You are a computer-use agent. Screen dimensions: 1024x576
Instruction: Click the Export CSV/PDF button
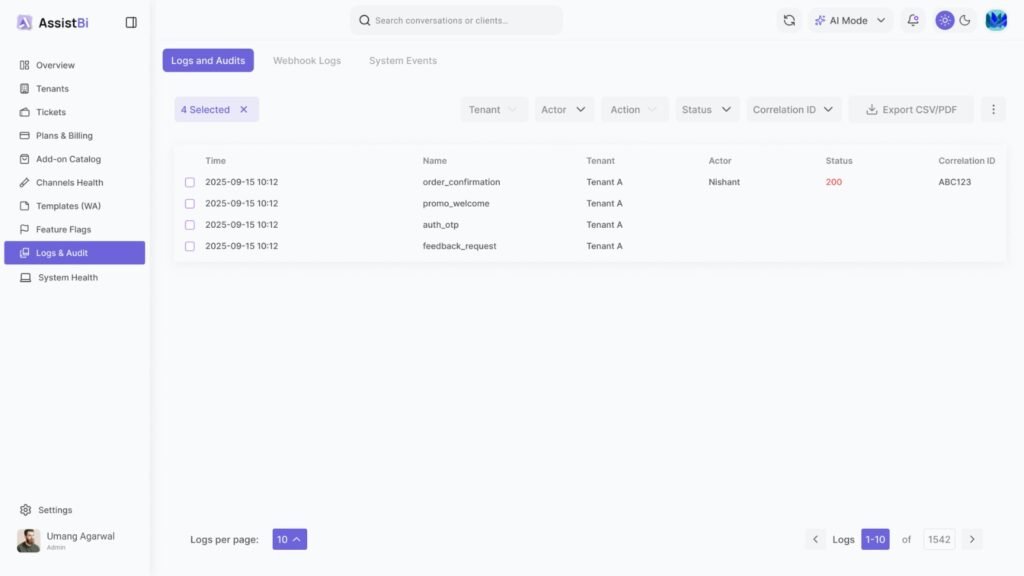pyautogui.click(x=910, y=110)
